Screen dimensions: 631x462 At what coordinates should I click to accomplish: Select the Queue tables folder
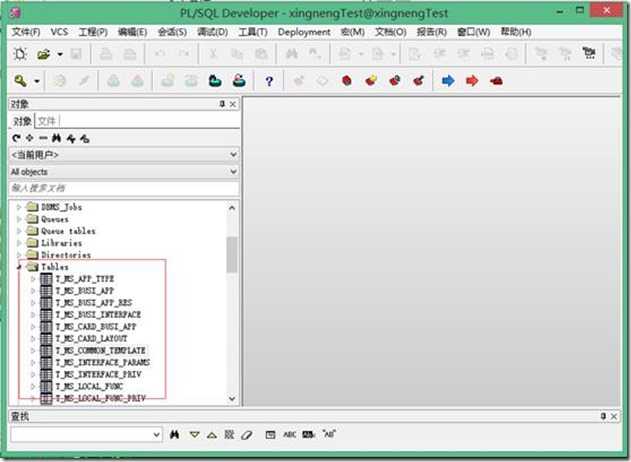click(68, 231)
